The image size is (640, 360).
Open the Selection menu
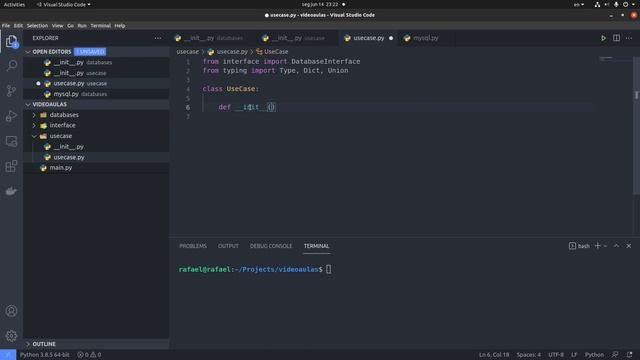tap(37, 26)
